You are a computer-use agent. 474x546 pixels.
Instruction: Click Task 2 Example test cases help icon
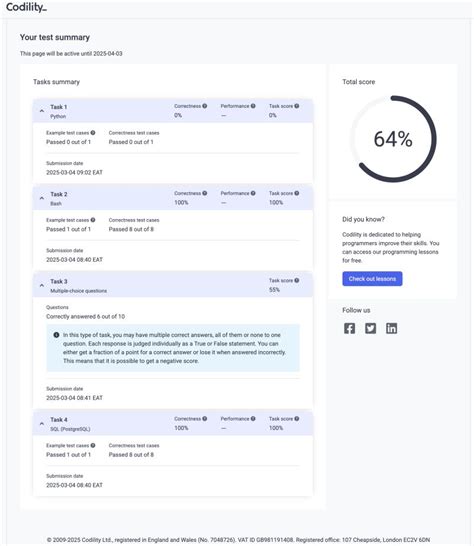coord(93,220)
